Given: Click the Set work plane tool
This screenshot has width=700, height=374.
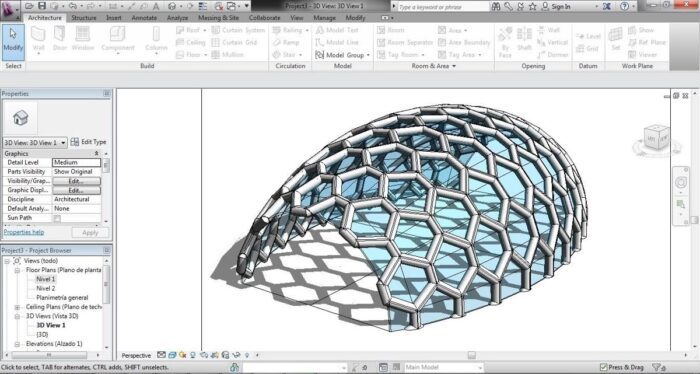Looking at the screenshot, I should (616, 39).
